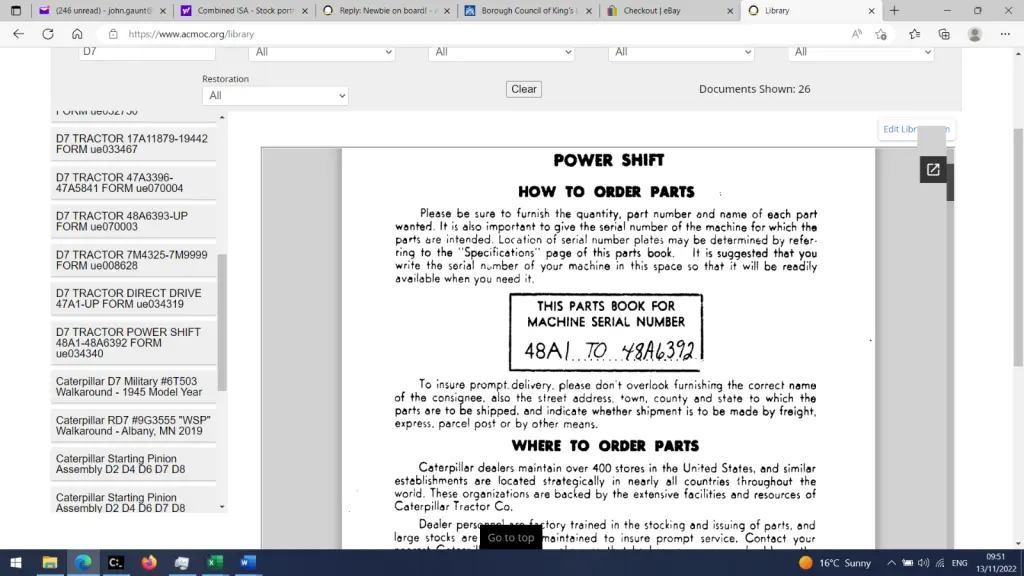Click the page vertical scrollbar thumb
1024x576 pixels.
(x=1018, y=248)
